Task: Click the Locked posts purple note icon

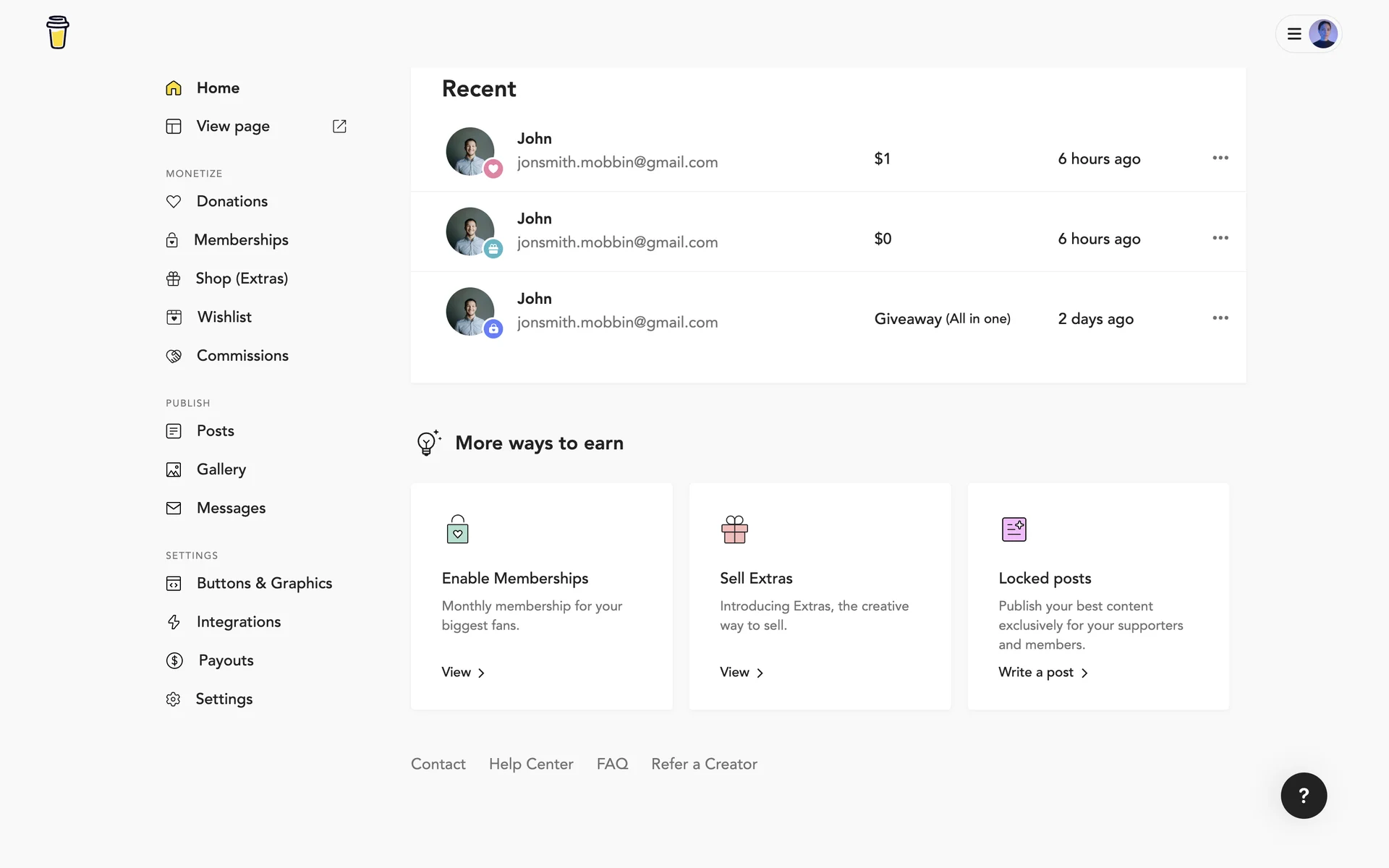Action: (x=1014, y=529)
